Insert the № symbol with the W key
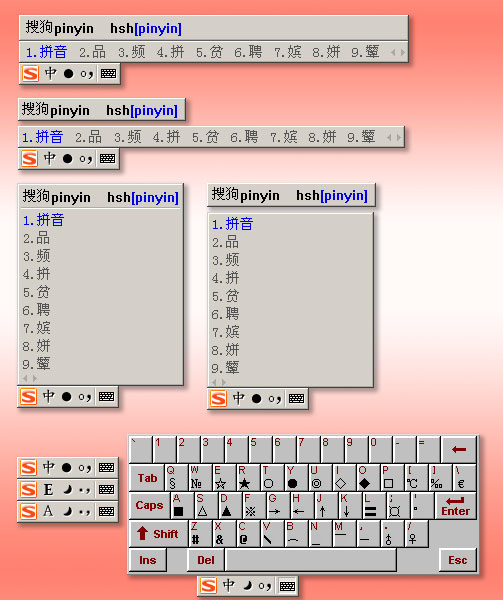This screenshot has height=600, width=503. (200, 478)
